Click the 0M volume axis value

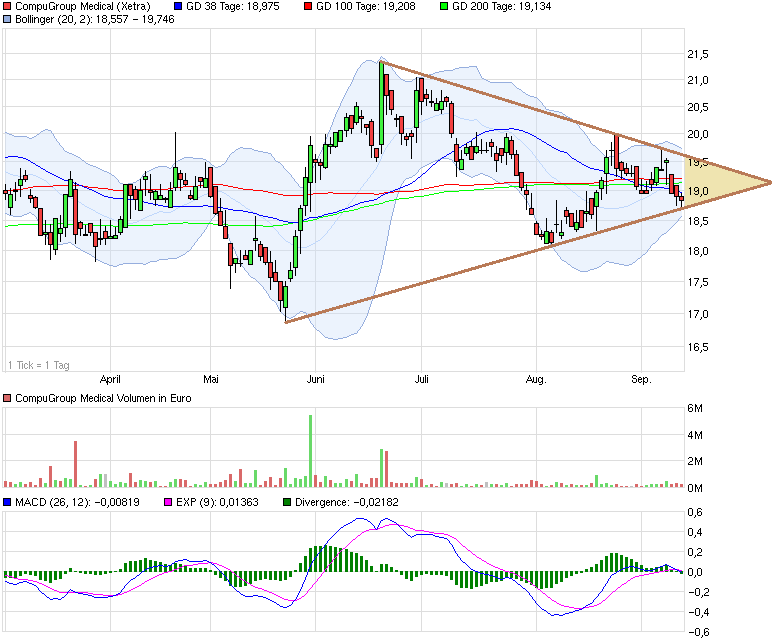pyautogui.click(x=695, y=488)
